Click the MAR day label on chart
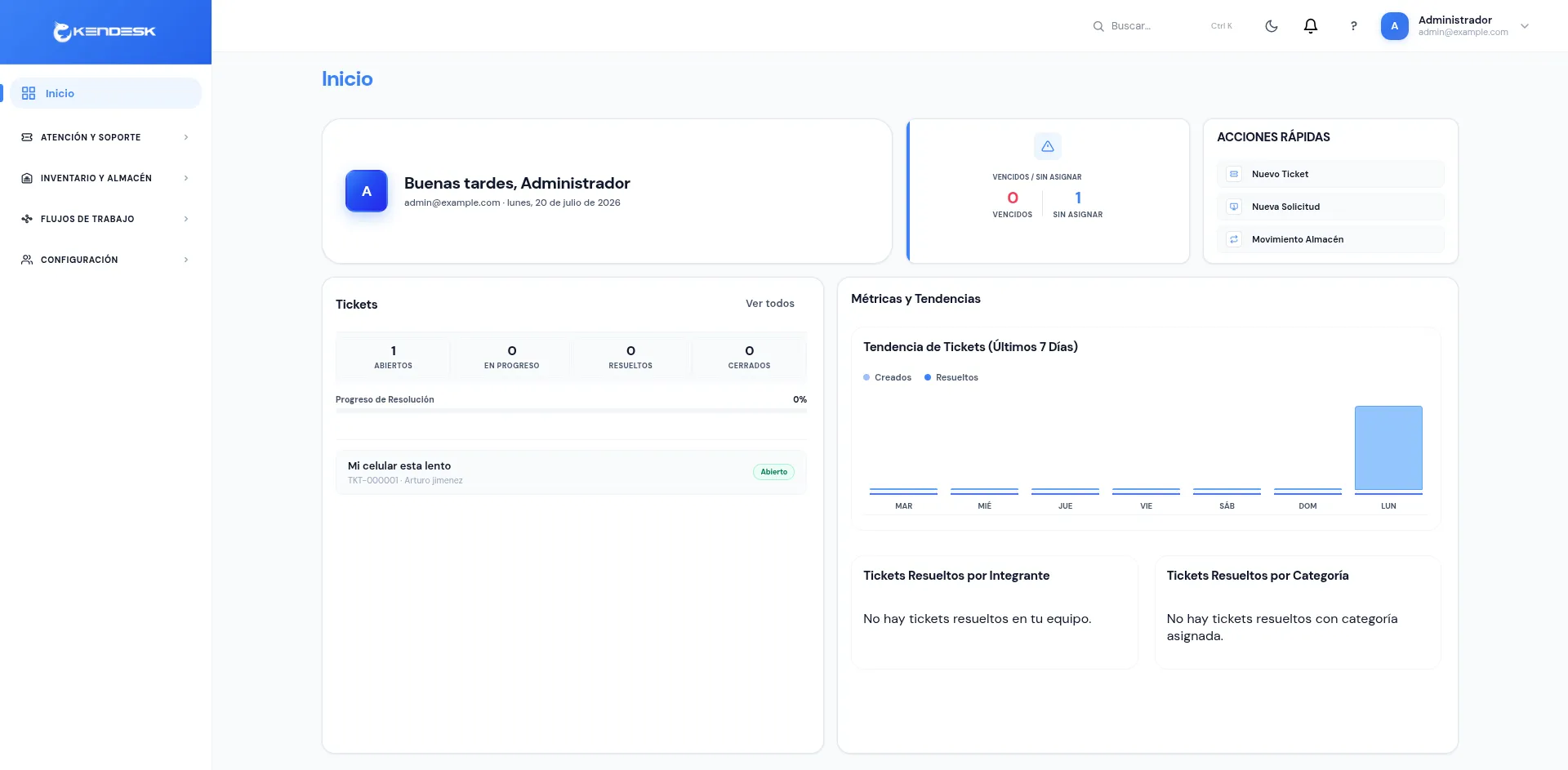1568x770 pixels. point(903,506)
